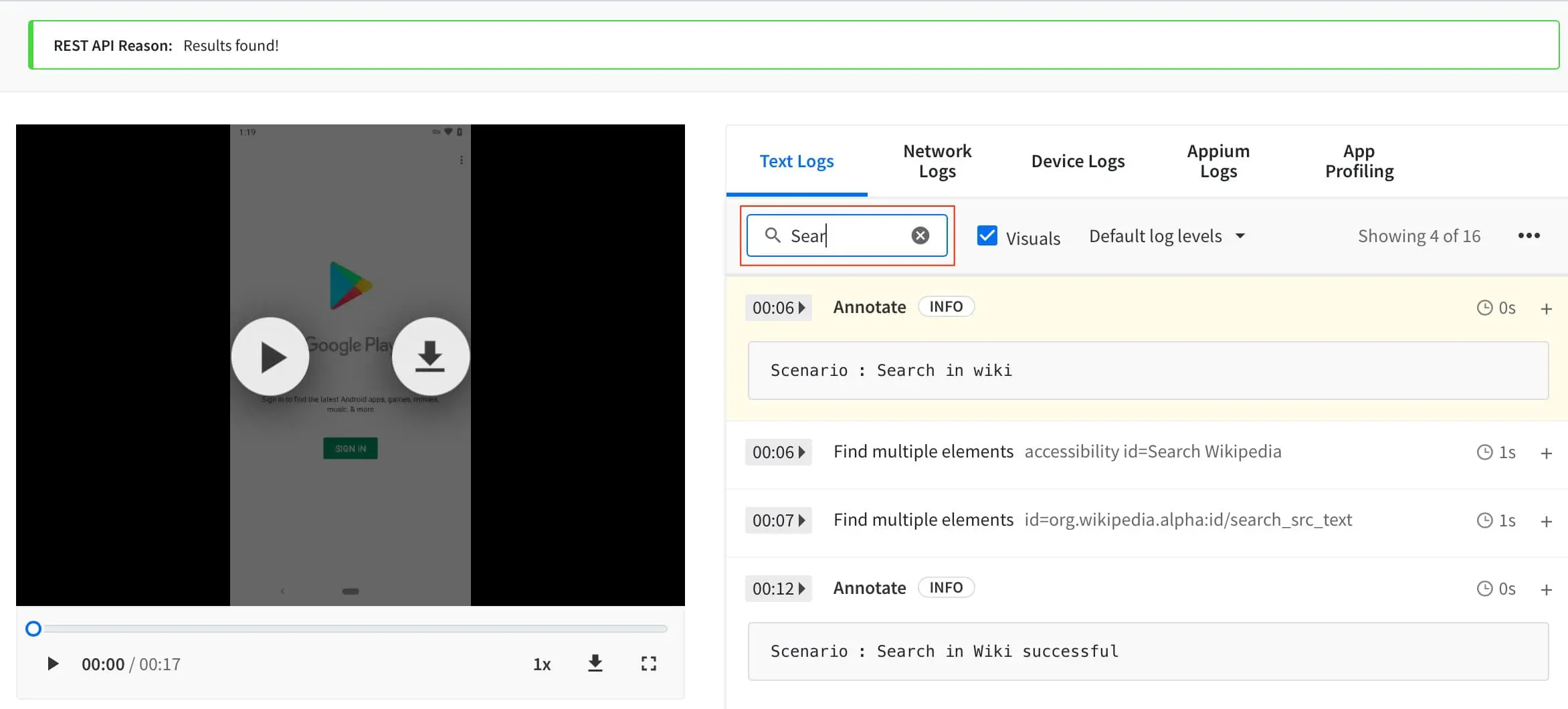Uncheck the Visuals checkbox

pos(987,235)
